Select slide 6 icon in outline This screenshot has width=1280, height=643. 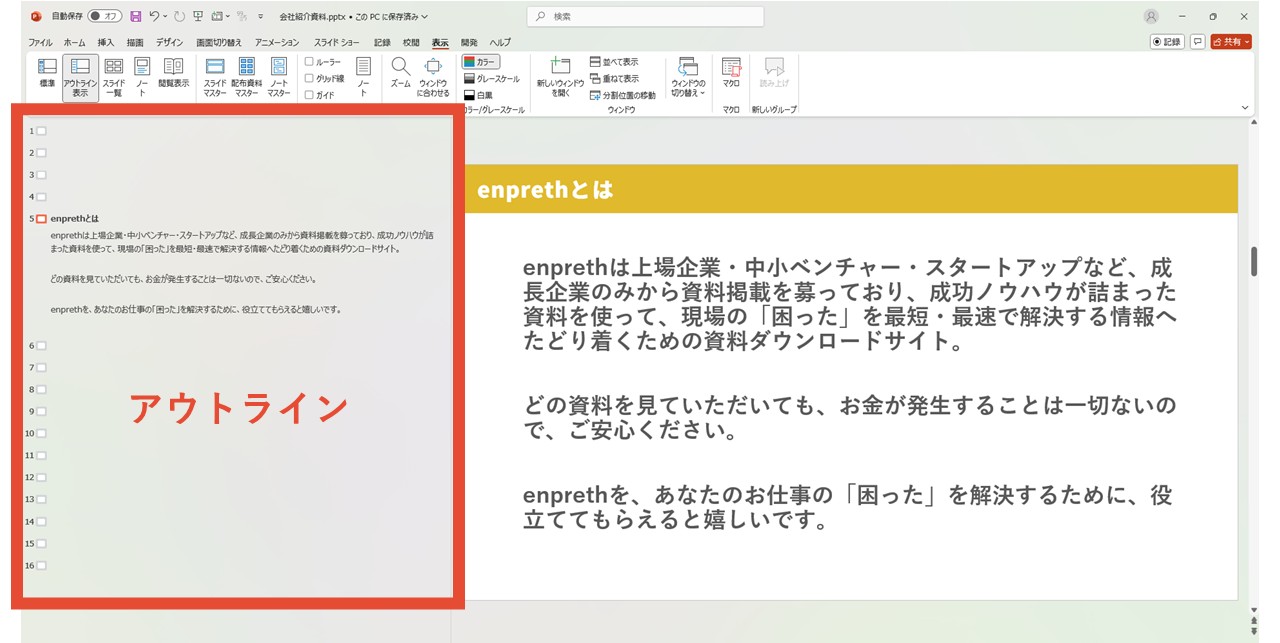point(41,345)
